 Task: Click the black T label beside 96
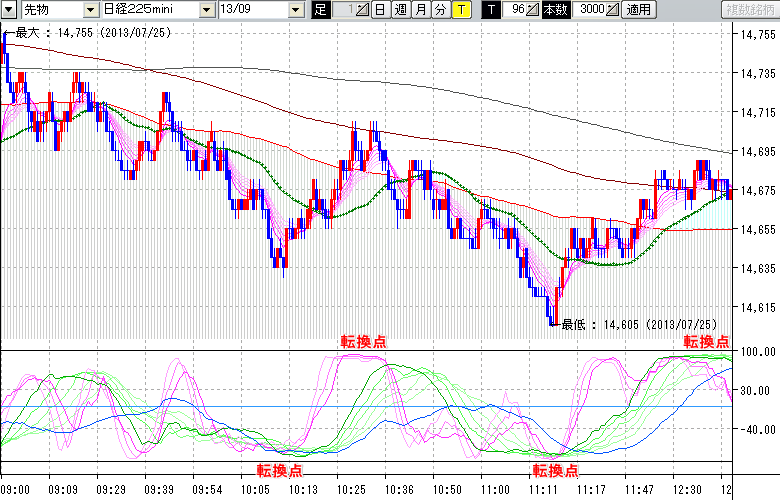pos(491,10)
